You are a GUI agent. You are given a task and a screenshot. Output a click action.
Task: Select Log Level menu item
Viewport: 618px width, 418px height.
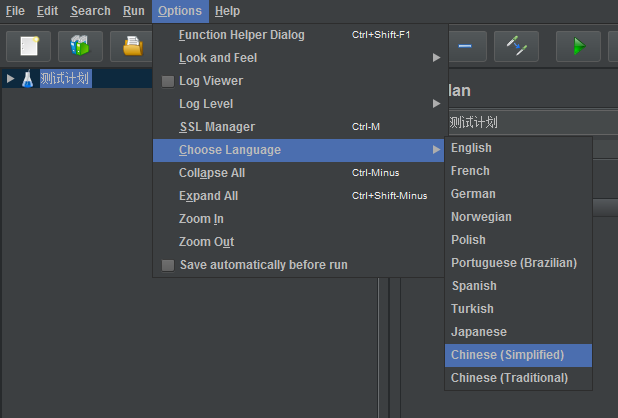pos(298,104)
